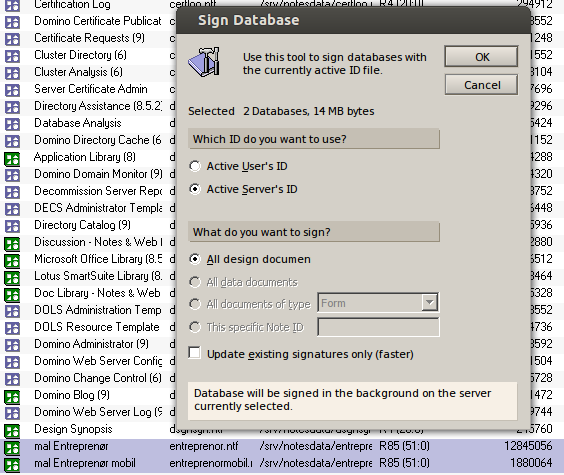Click the Decommission Server Report icon

tap(12, 192)
